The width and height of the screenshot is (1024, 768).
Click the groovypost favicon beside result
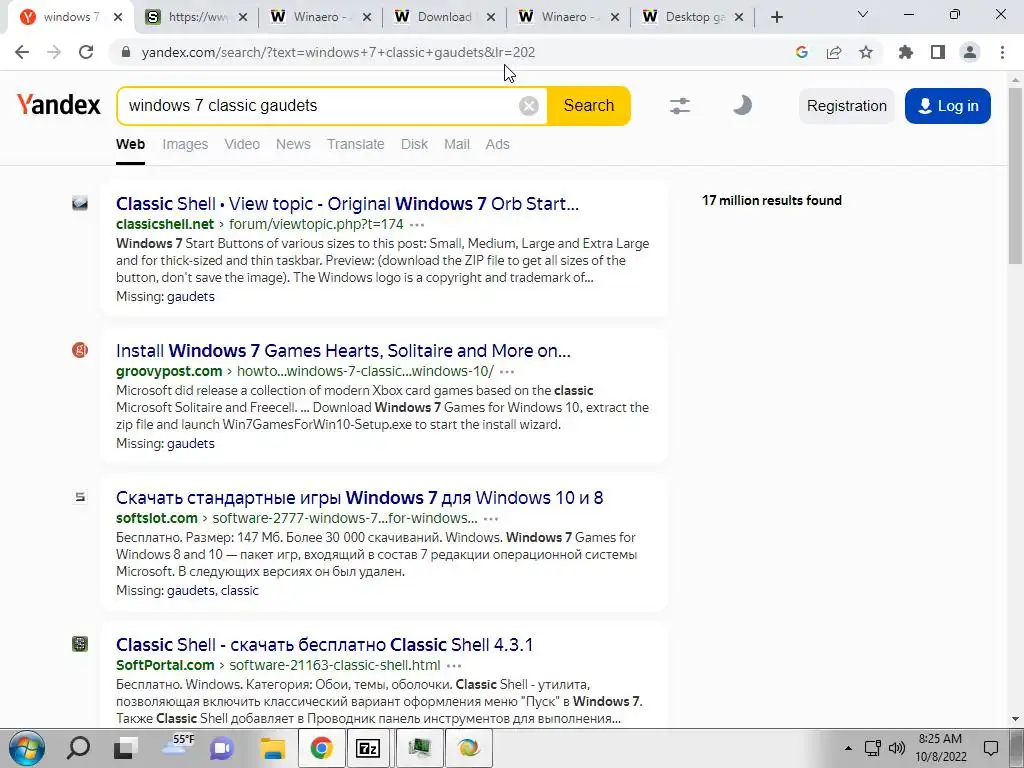(x=80, y=350)
